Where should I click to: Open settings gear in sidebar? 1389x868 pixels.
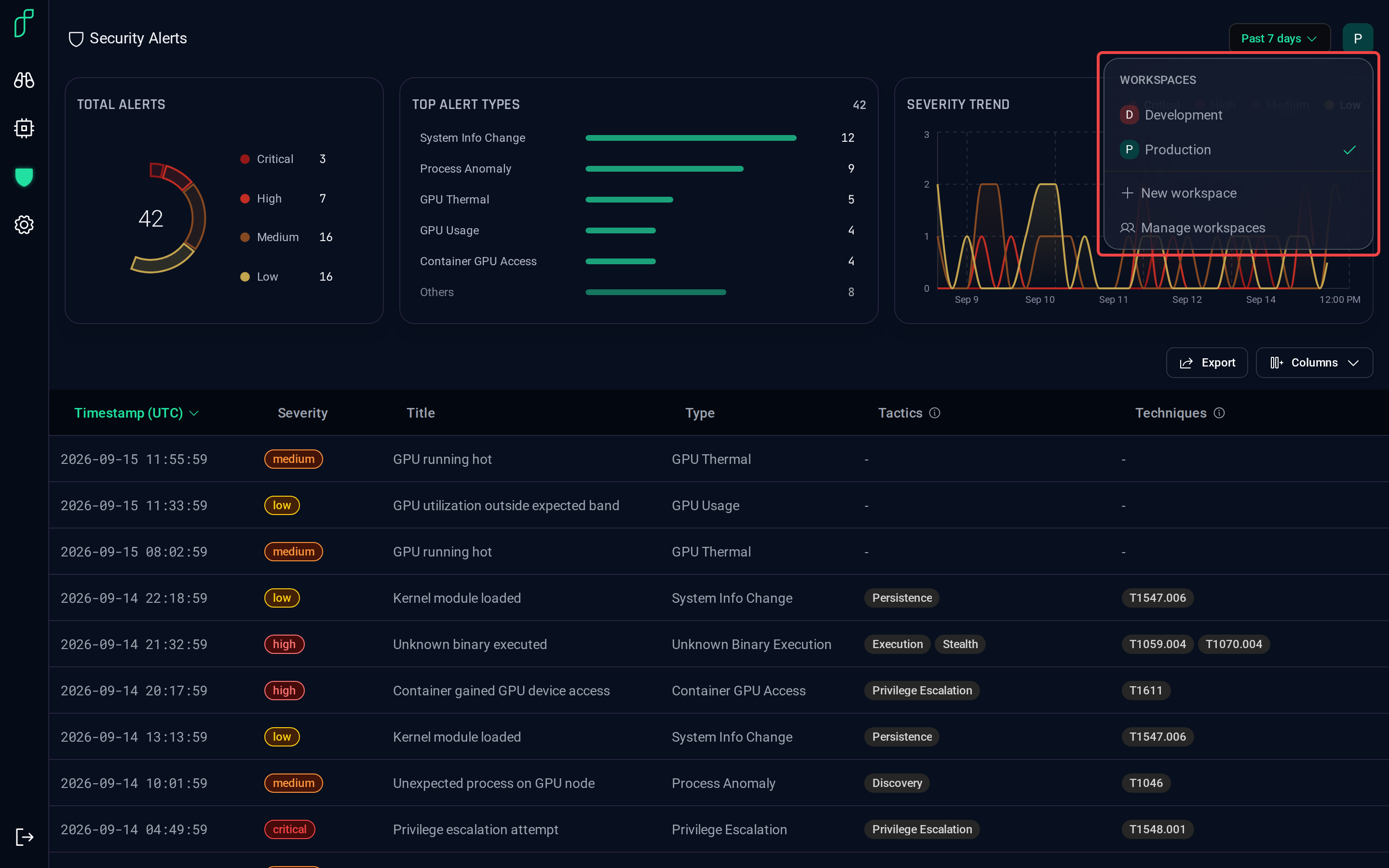[x=24, y=224]
